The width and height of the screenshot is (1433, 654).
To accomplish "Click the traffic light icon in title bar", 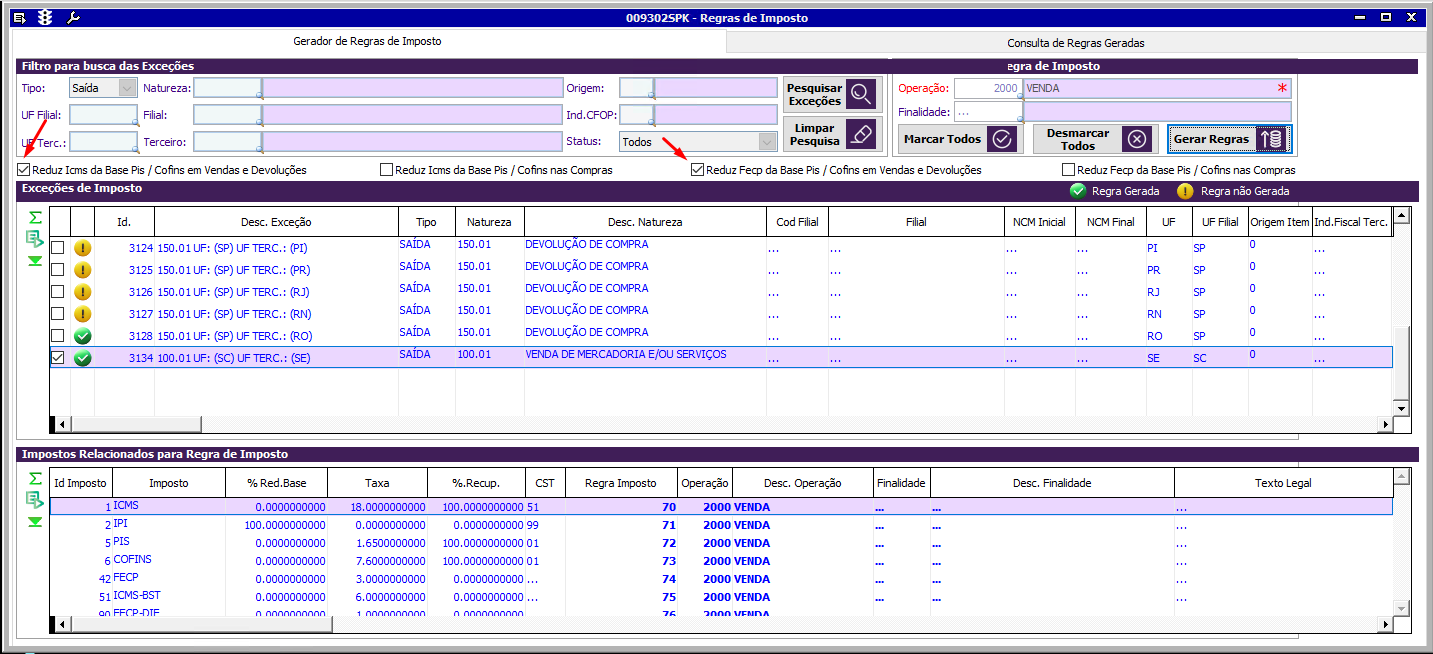I will pyautogui.click(x=44, y=18).
